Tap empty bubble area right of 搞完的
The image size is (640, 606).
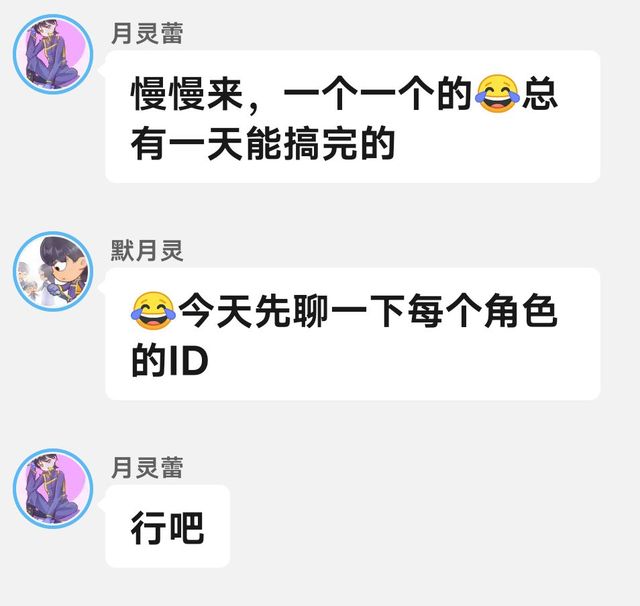(494, 144)
